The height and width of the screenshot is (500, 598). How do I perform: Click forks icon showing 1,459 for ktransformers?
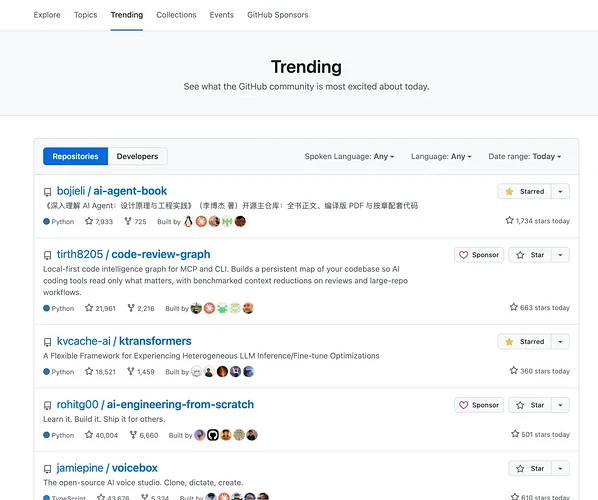click(x=130, y=371)
